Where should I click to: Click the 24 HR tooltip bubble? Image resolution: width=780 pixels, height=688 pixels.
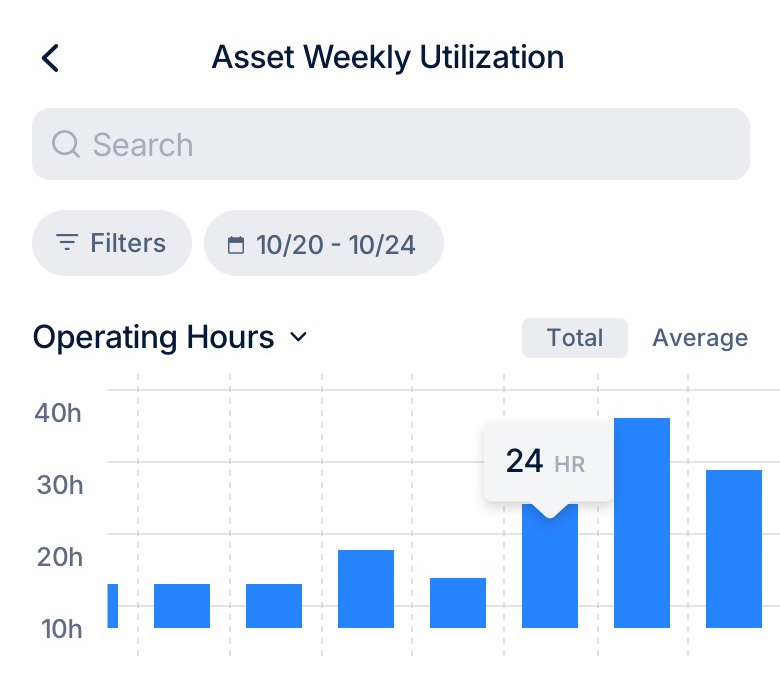(547, 462)
